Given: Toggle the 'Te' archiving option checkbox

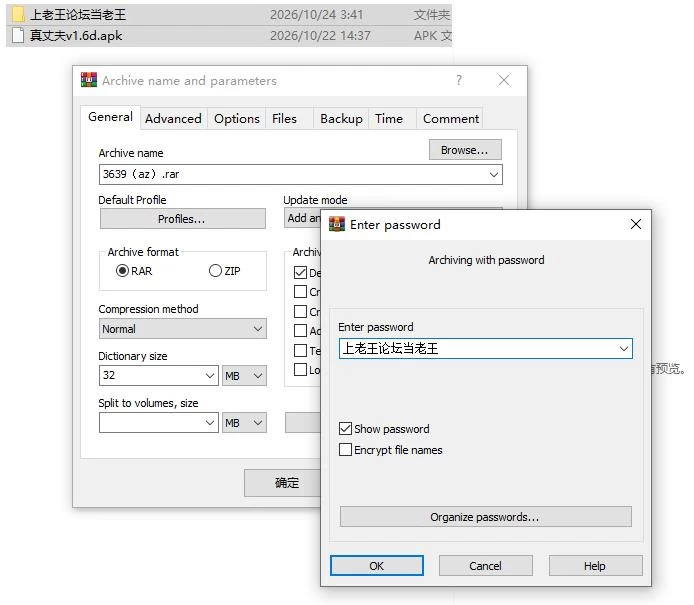Looking at the screenshot, I should coord(300,350).
